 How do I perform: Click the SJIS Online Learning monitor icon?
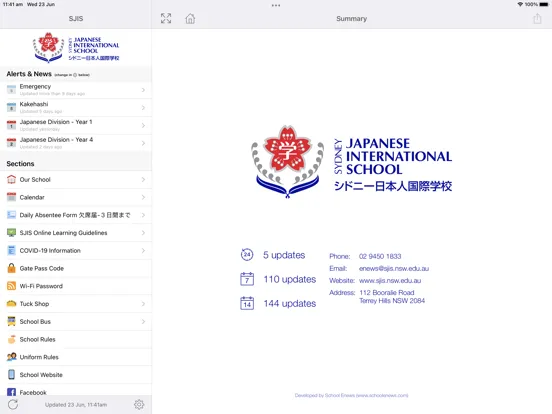(11, 232)
